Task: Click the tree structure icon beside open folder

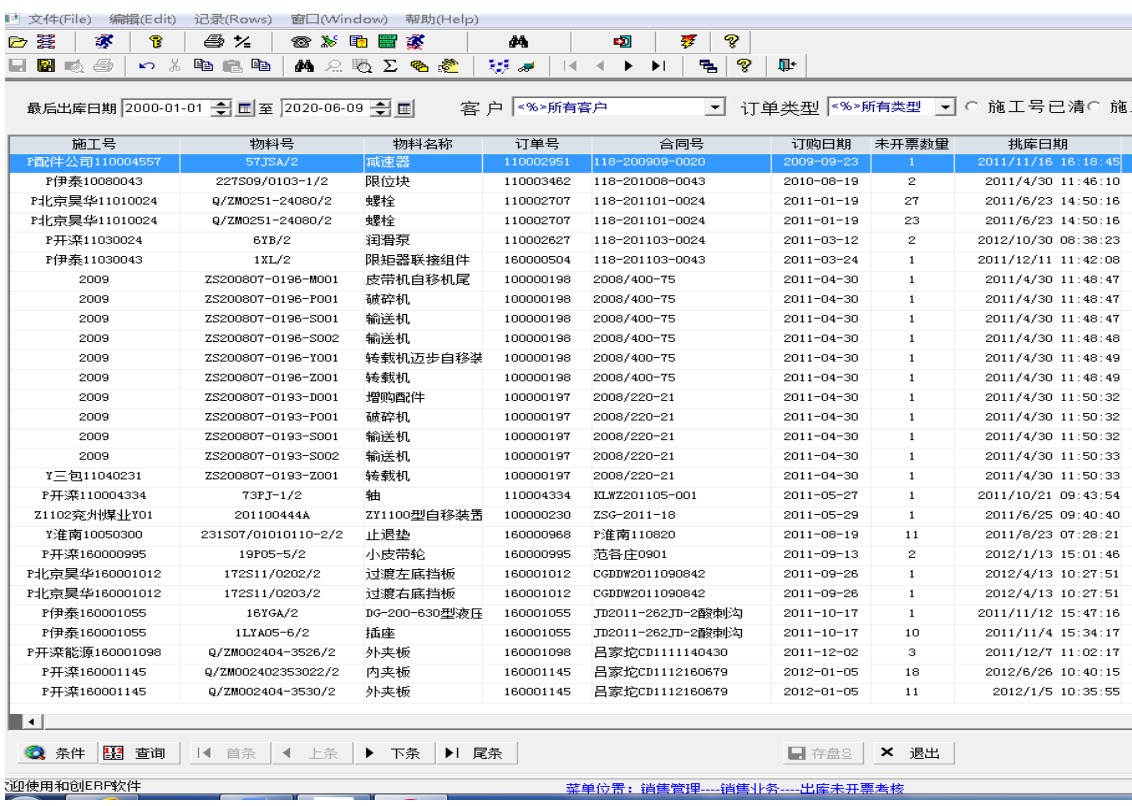Action: click(46, 42)
